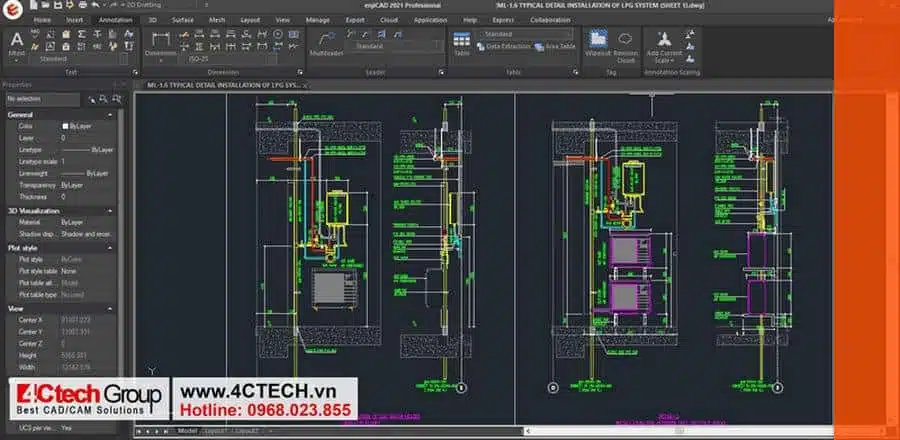Click the Plot style table None value

(68, 271)
